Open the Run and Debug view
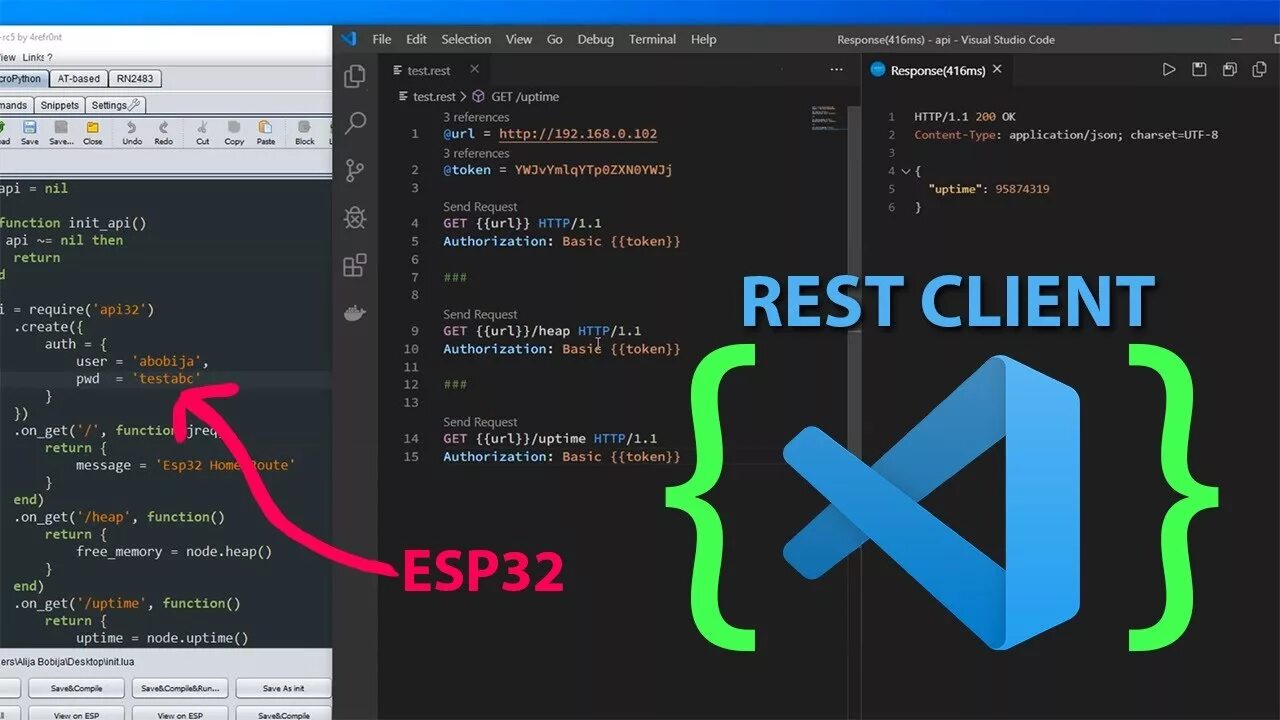This screenshot has height=720, width=1280. [354, 218]
